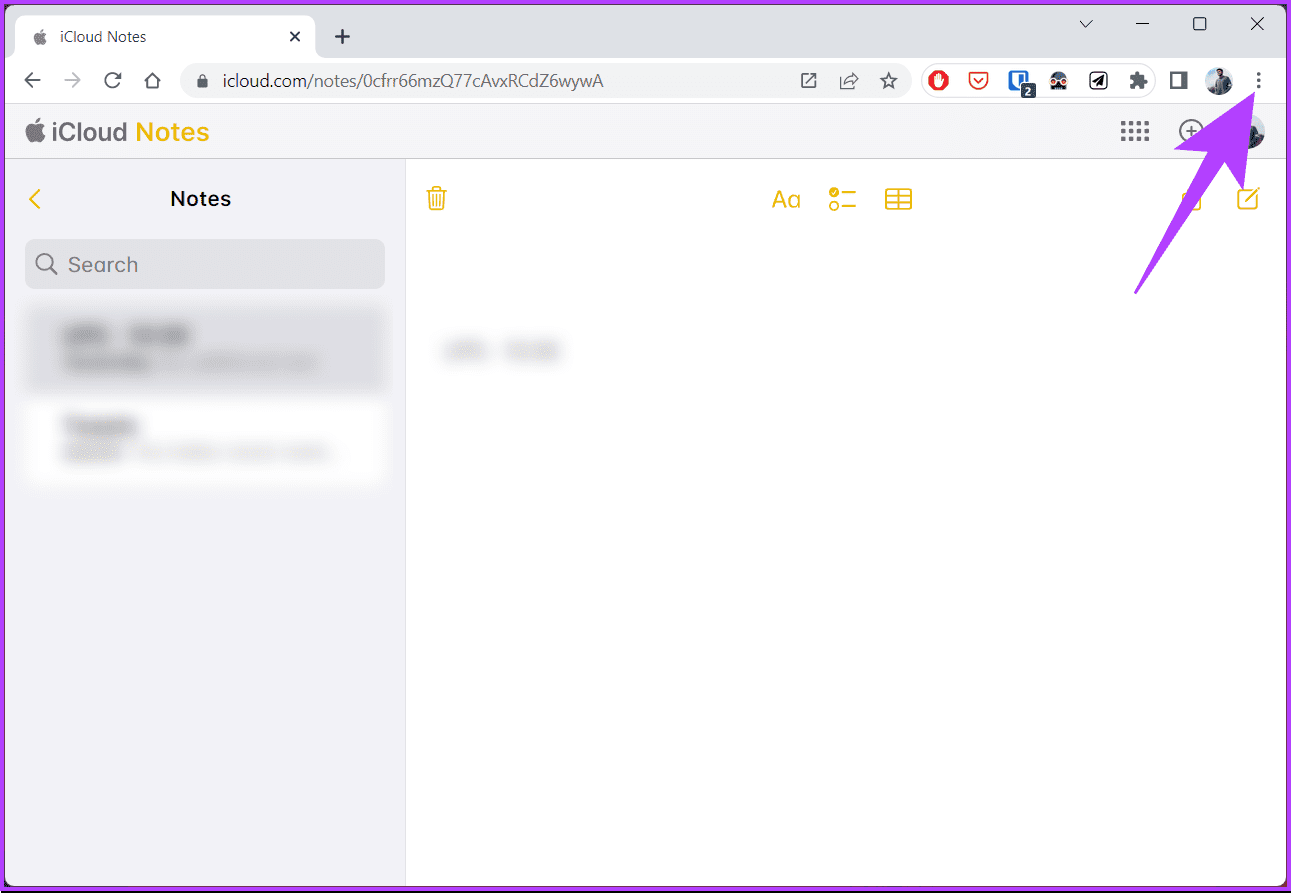Click the Search notes field
Viewport: 1291px width, 893px height.
pyautogui.click(x=205, y=264)
